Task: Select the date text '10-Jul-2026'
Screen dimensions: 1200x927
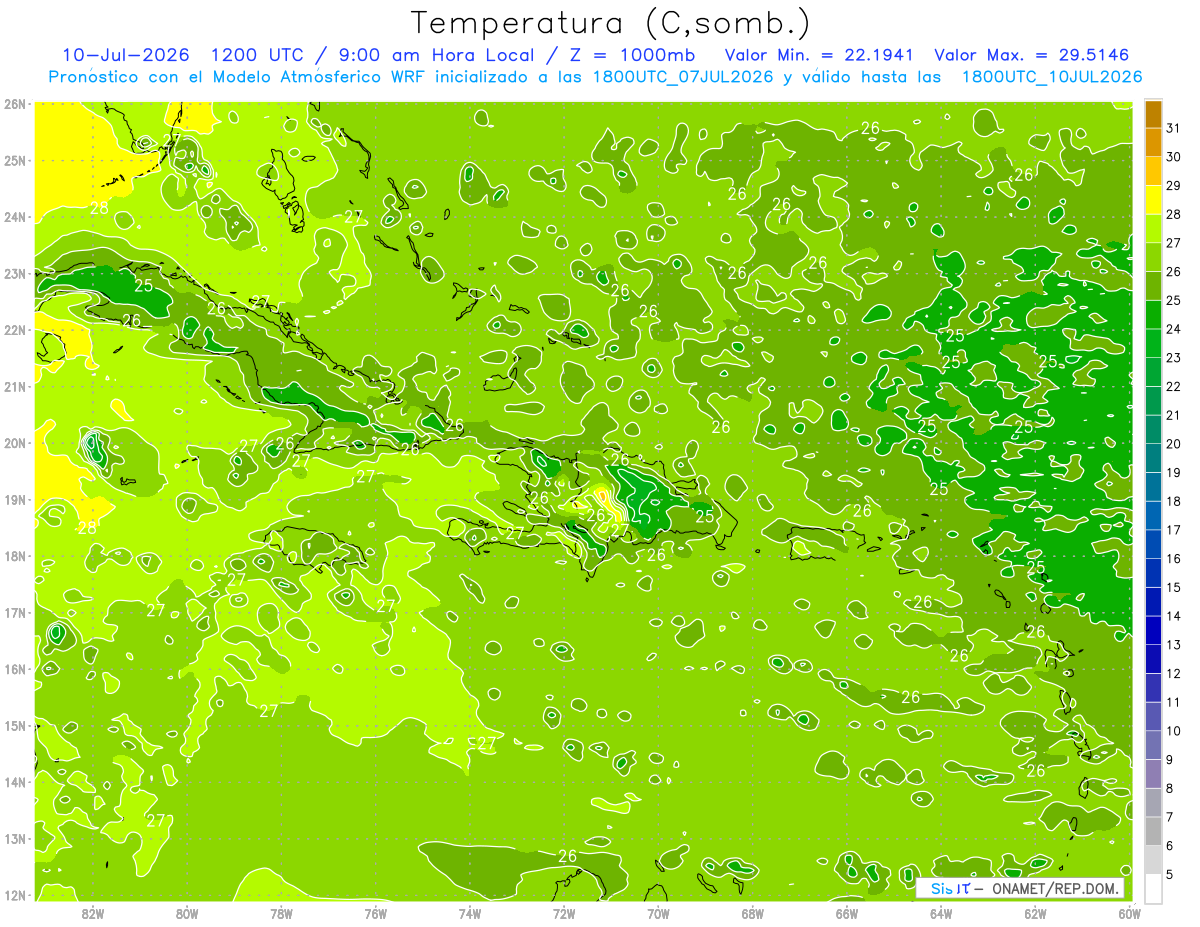Action: (126, 55)
